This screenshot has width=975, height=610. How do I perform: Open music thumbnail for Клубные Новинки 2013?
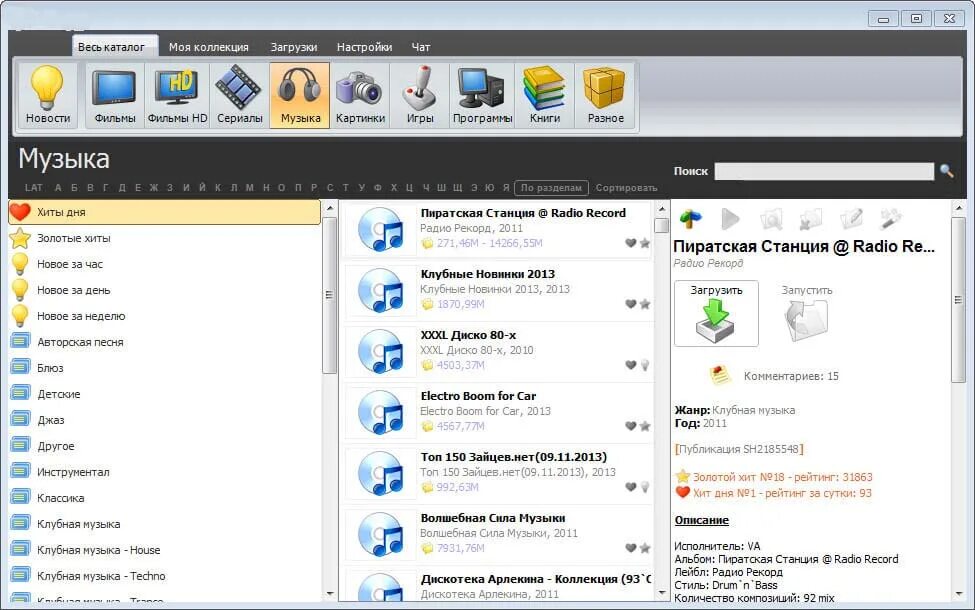tap(381, 290)
